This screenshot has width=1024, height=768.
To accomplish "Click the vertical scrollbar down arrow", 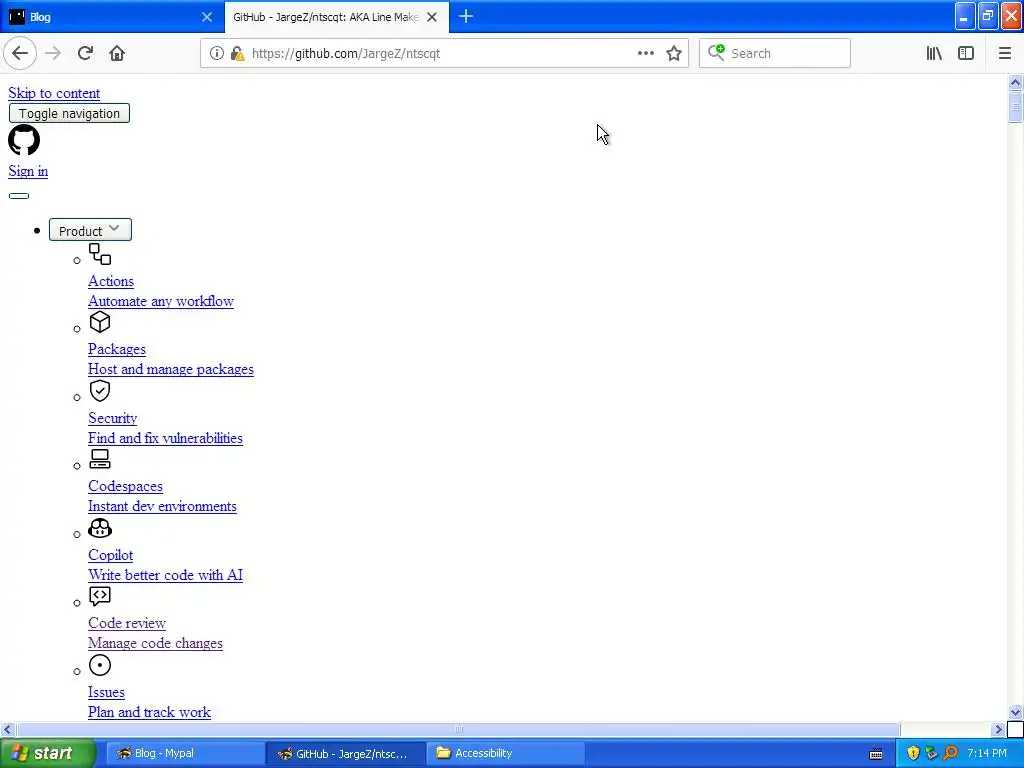I will click(x=1015, y=712).
